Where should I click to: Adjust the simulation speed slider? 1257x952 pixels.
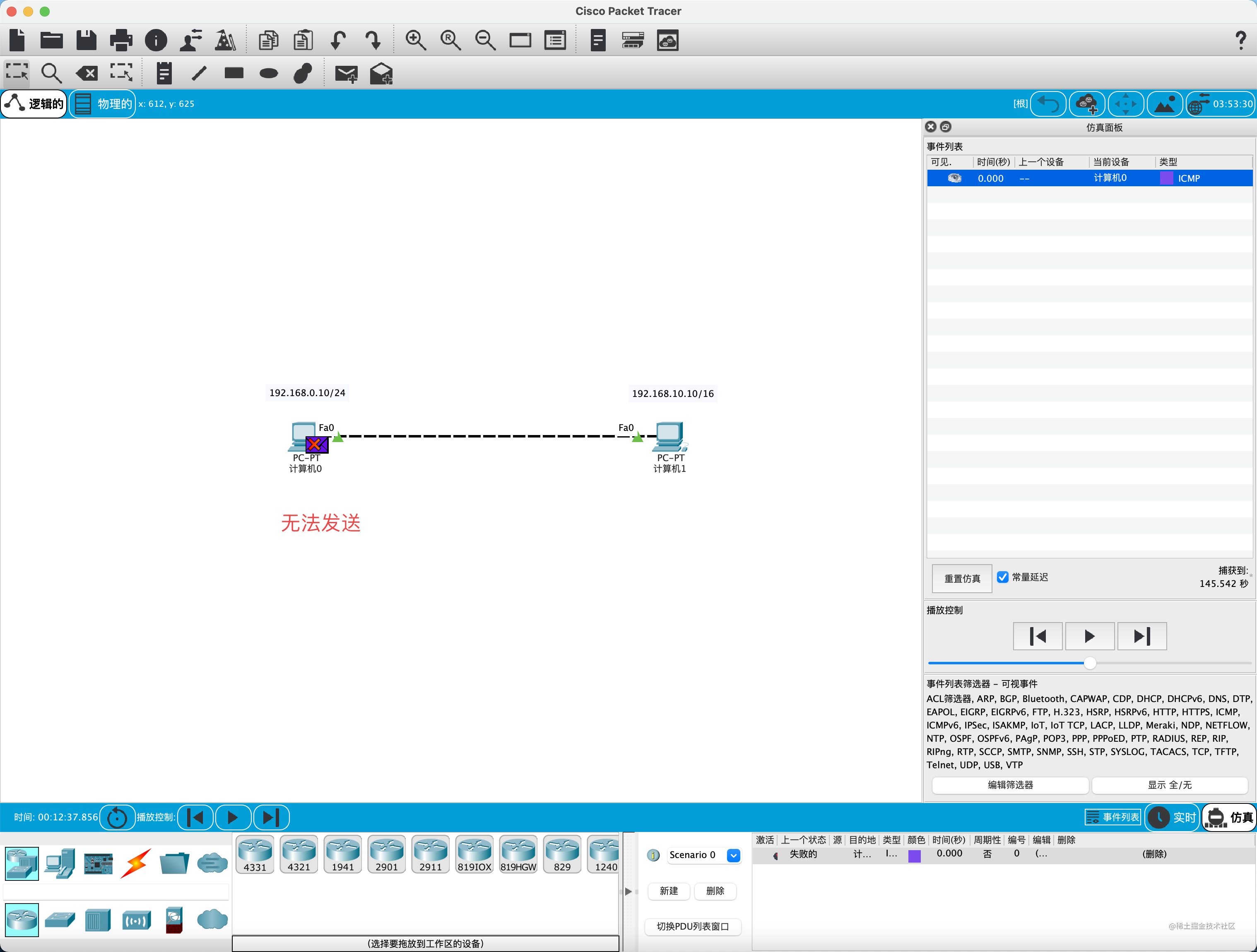pos(1090,663)
